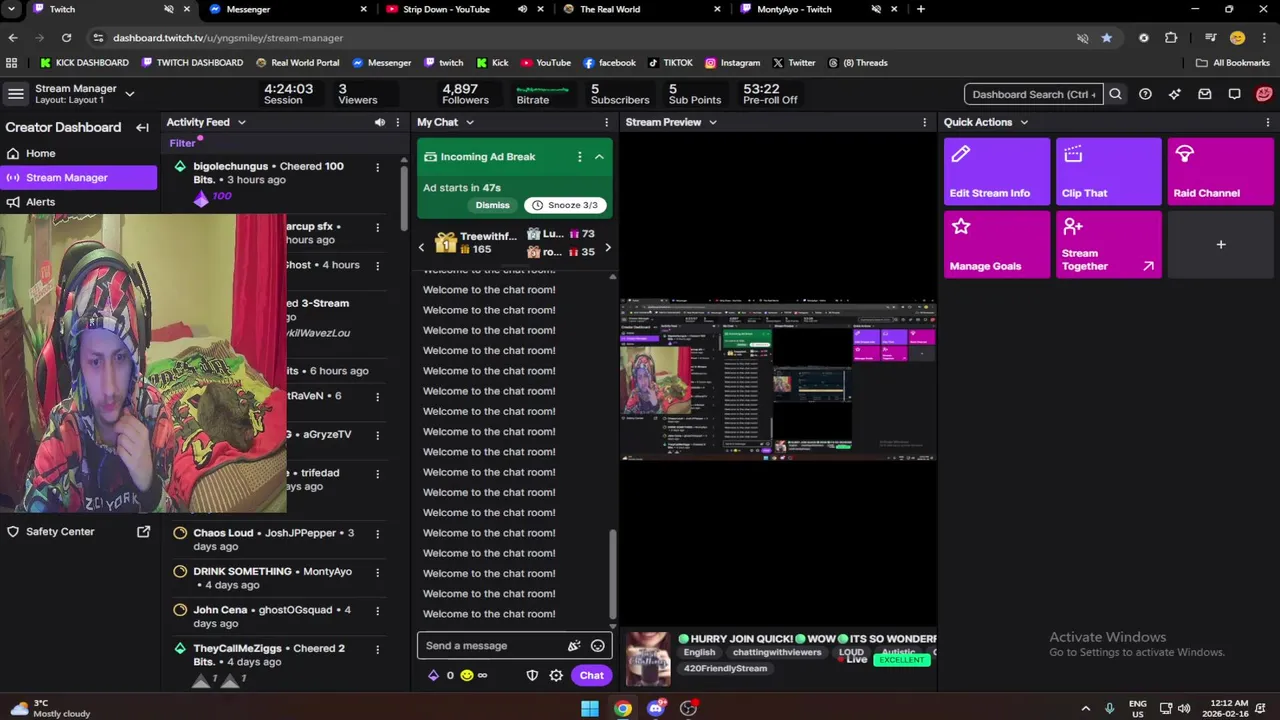Viewport: 1280px width, 720px height.
Task: Open Bits balance icon below chat
Action: (433, 675)
